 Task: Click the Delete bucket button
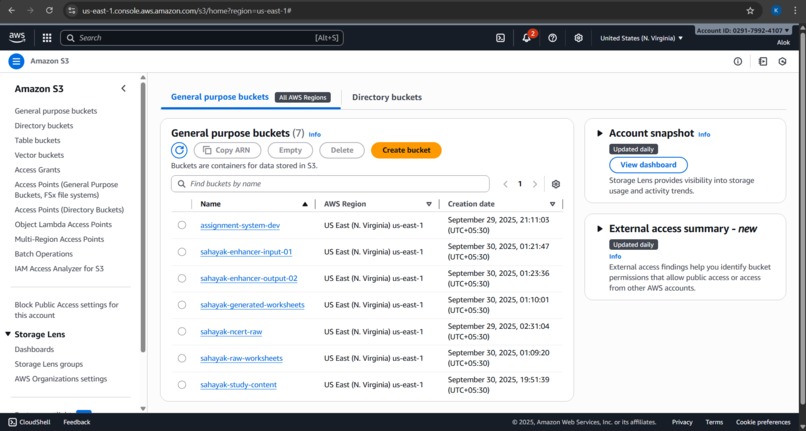(x=342, y=150)
